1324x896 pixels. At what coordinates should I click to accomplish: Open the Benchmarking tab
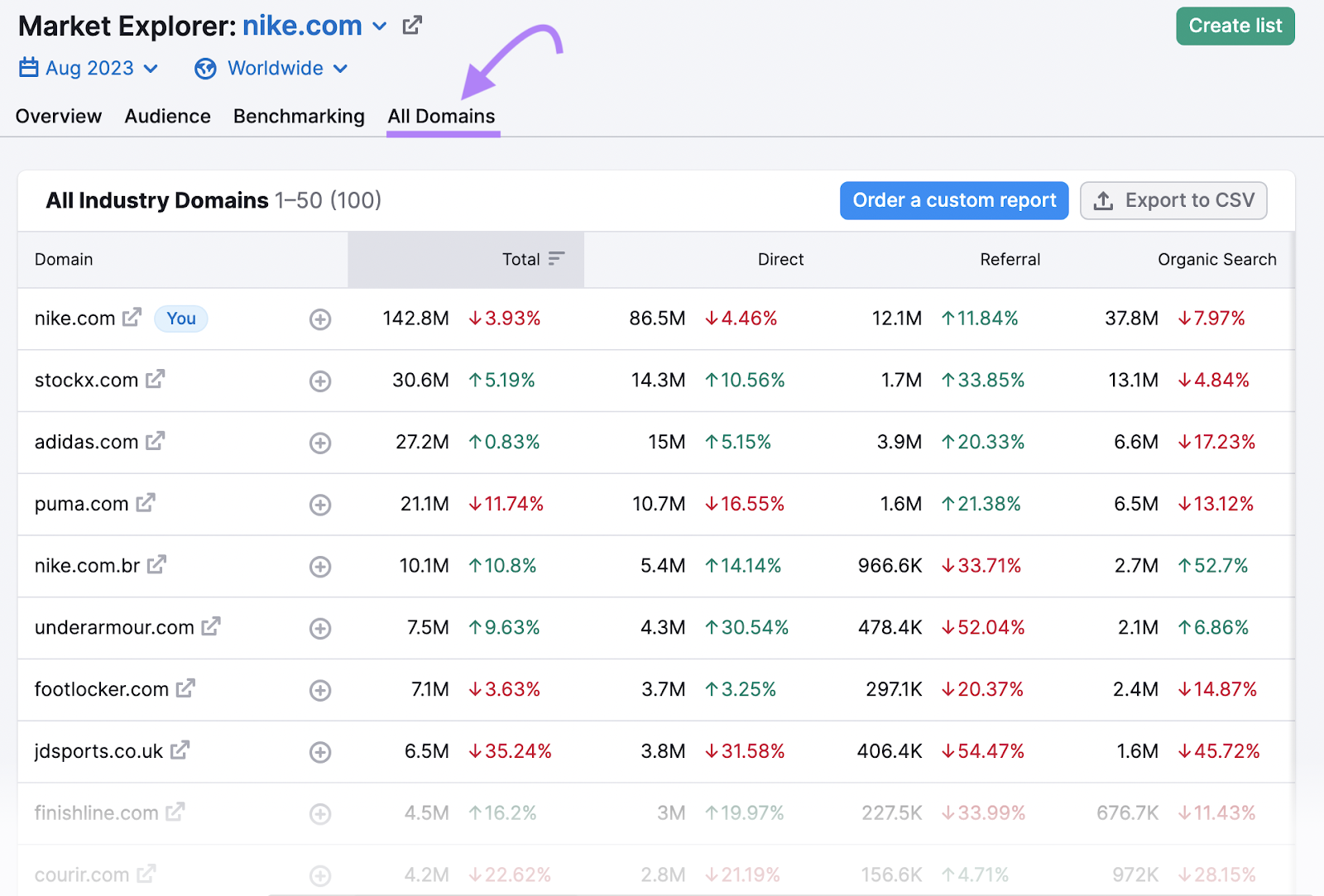[299, 116]
